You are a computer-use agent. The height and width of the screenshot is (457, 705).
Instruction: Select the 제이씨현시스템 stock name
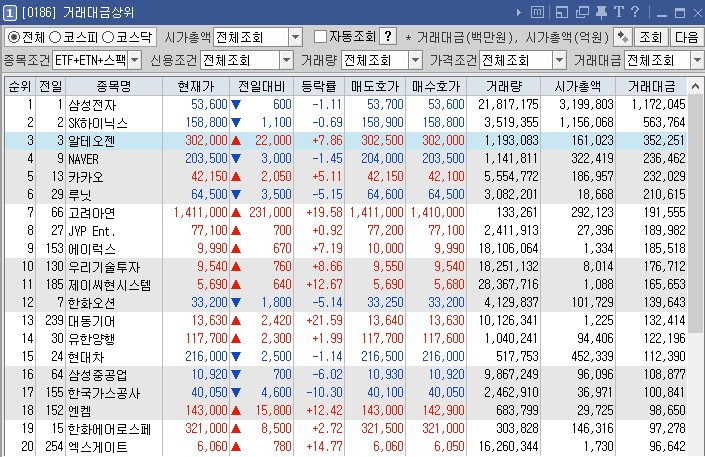[109, 285]
